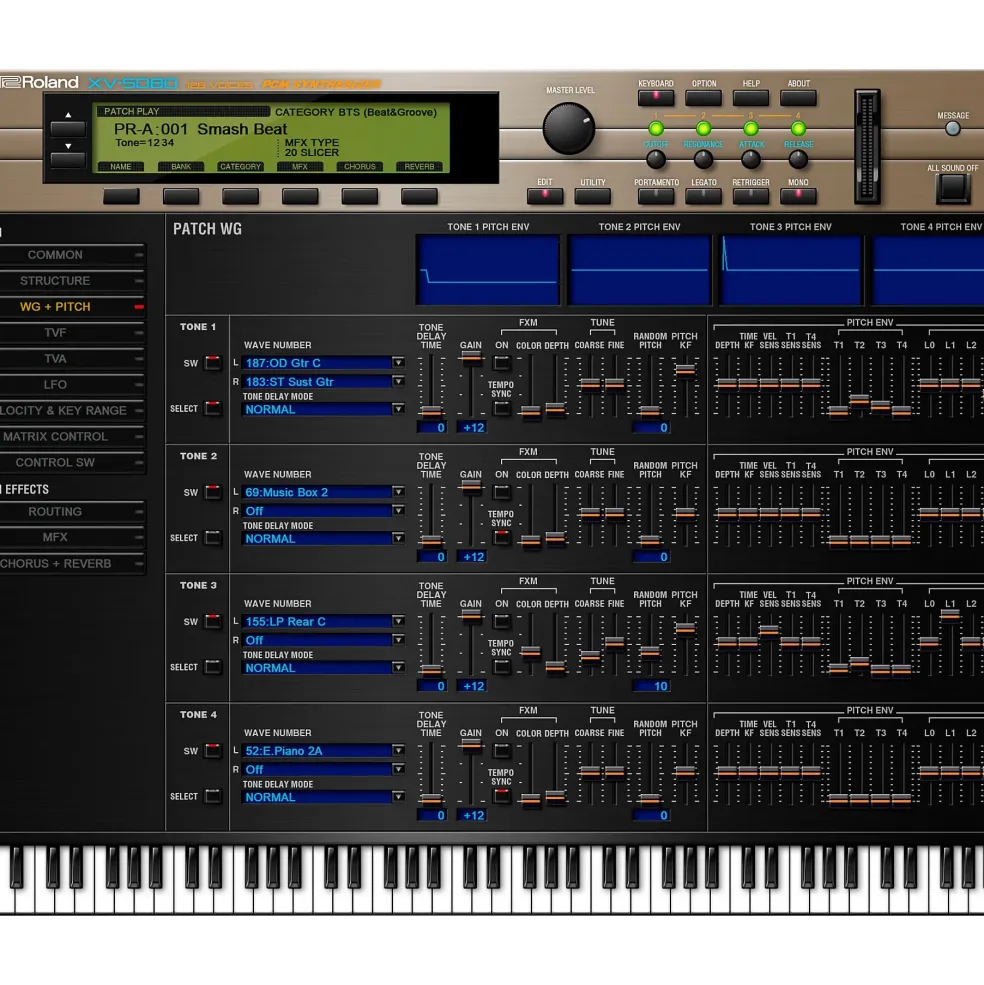This screenshot has width=984, height=985.
Task: Click the patch down arrow button
Action: (x=68, y=160)
